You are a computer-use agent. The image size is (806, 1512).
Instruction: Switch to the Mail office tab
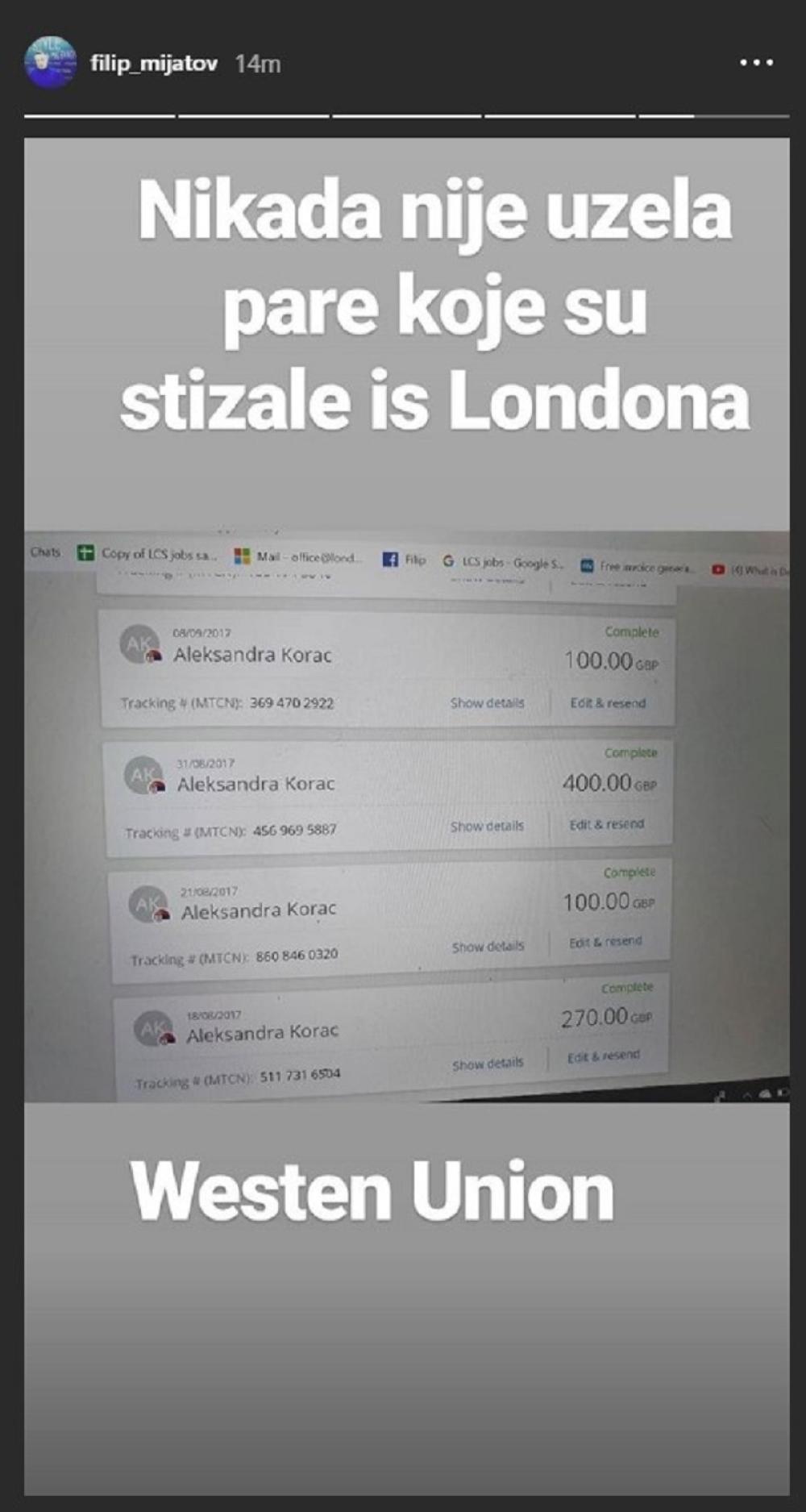click(298, 556)
